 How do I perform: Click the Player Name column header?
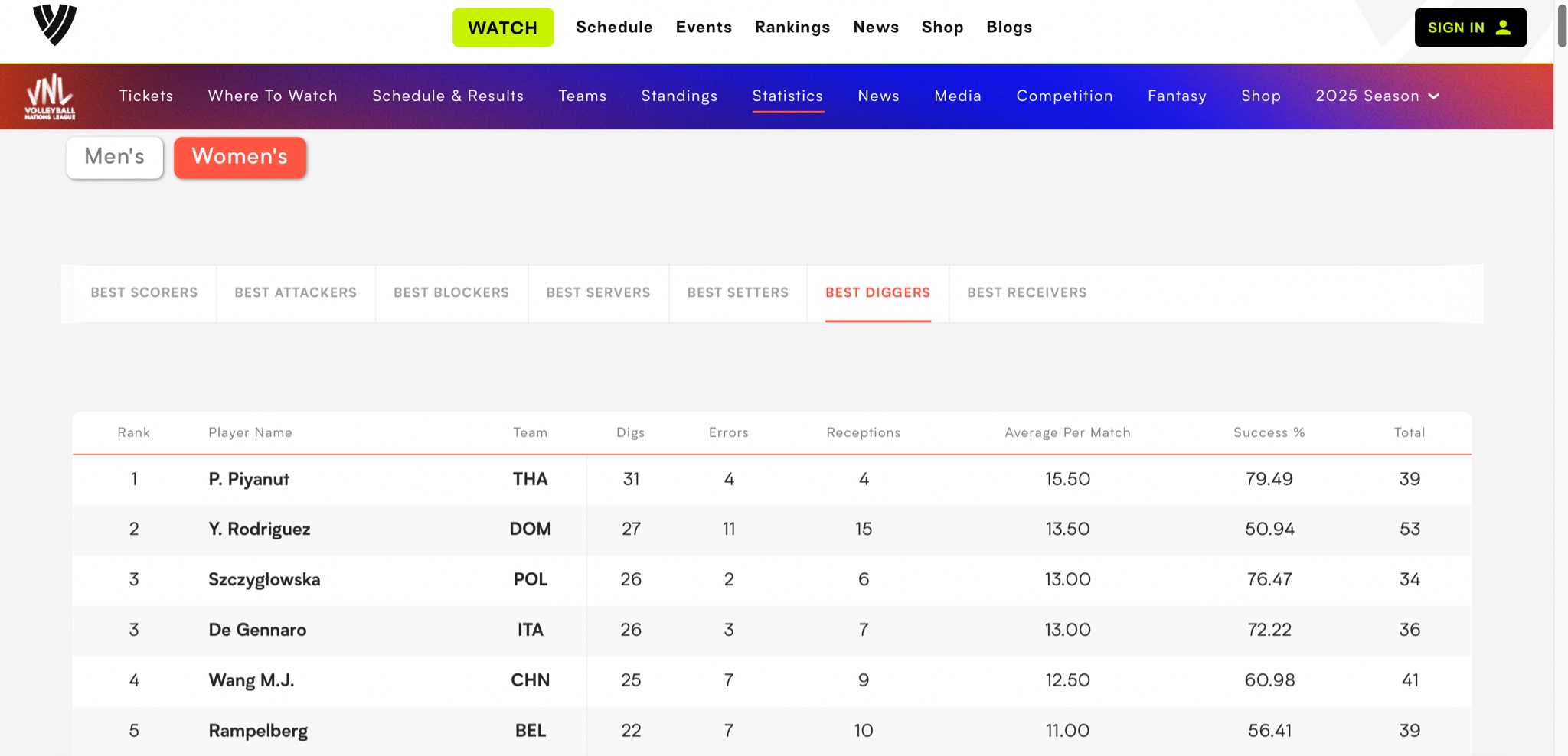point(250,432)
